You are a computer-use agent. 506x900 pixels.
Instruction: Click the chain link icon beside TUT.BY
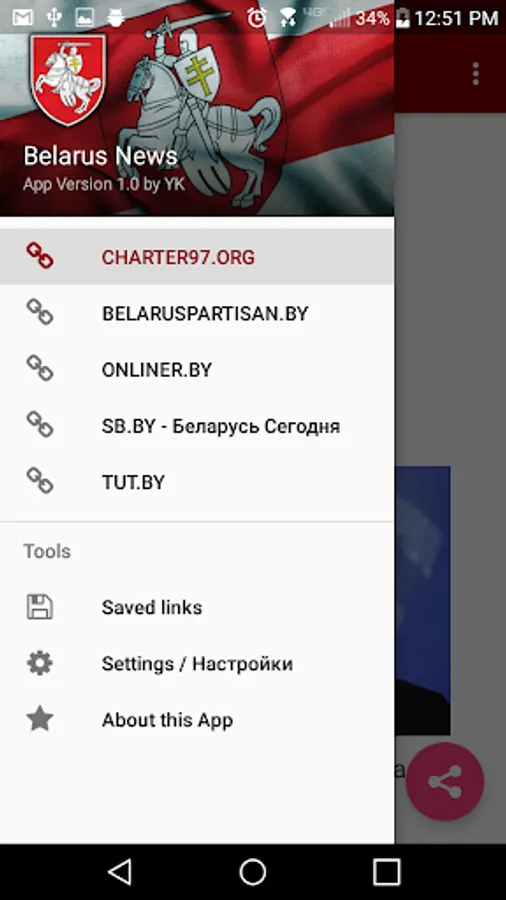(x=40, y=481)
